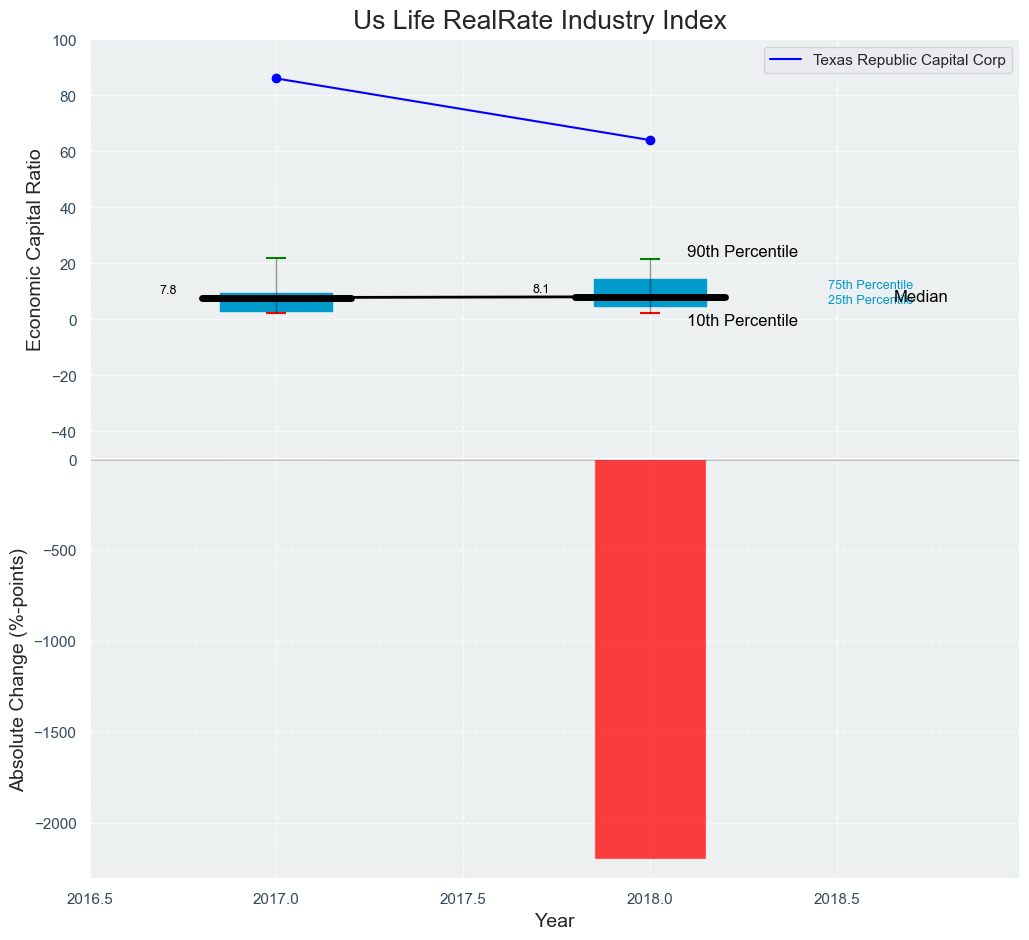Click the 8.1 median value label
Viewport: 1029px width, 940px height.
(541, 289)
